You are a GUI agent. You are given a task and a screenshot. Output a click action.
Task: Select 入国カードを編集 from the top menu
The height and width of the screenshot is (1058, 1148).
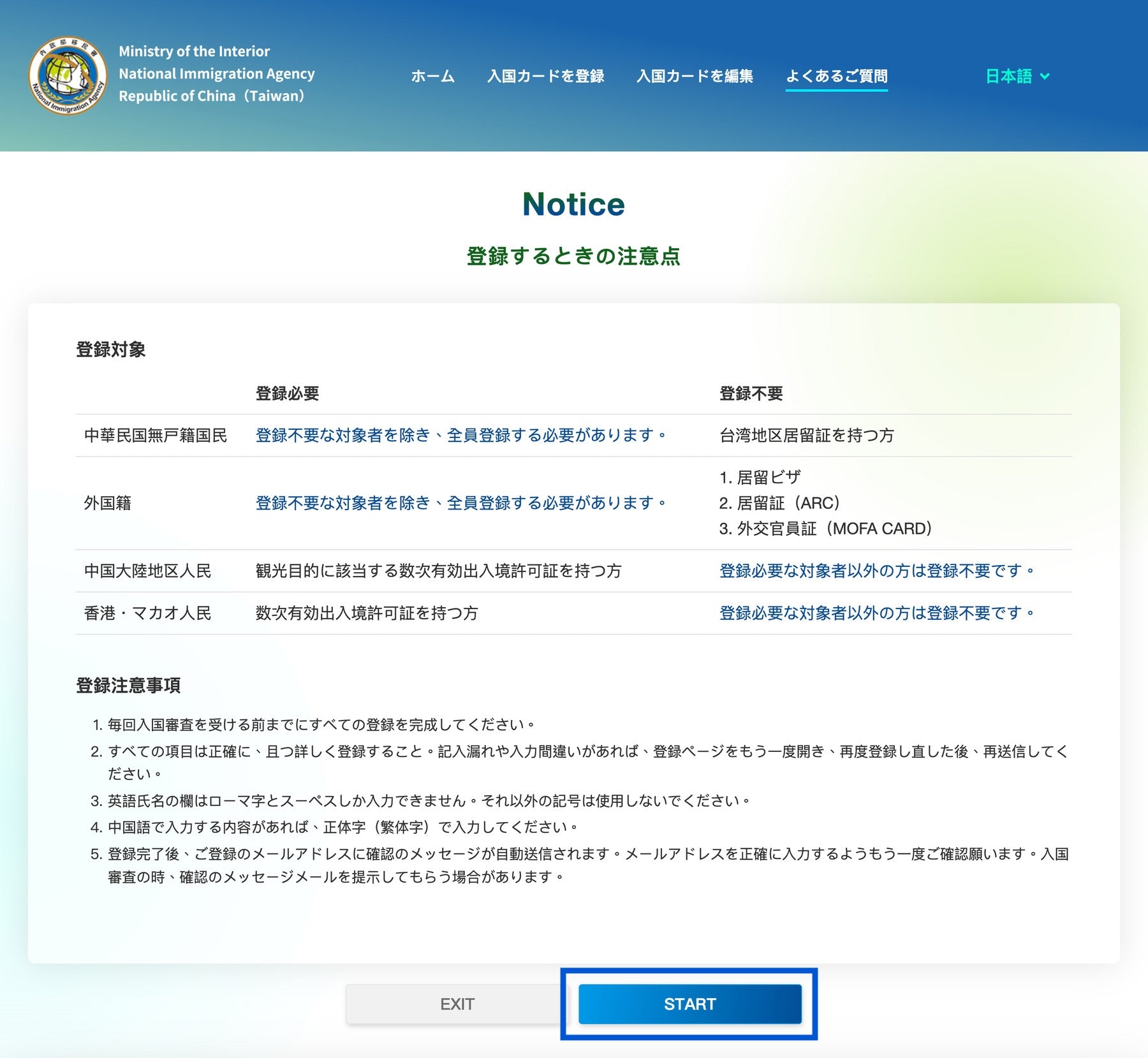695,77
